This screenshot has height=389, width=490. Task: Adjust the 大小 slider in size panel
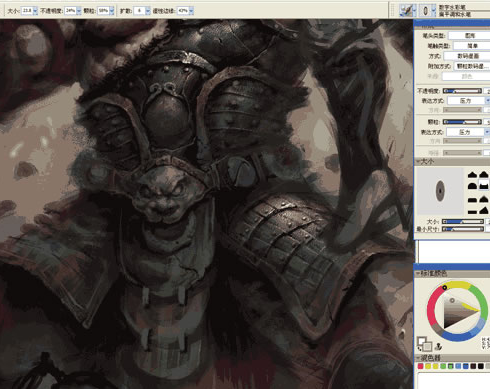463,221
